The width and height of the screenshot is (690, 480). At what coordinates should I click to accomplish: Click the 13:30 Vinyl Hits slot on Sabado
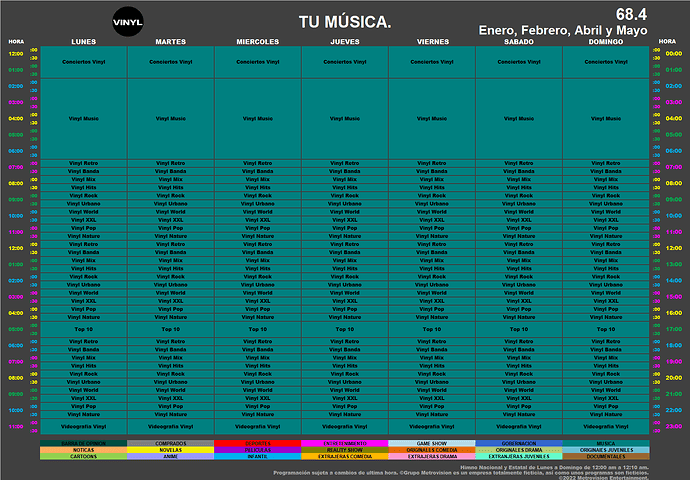(519, 268)
